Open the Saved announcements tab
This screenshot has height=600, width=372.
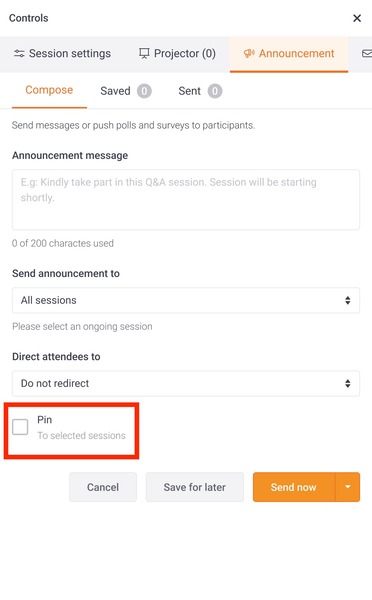(126, 91)
